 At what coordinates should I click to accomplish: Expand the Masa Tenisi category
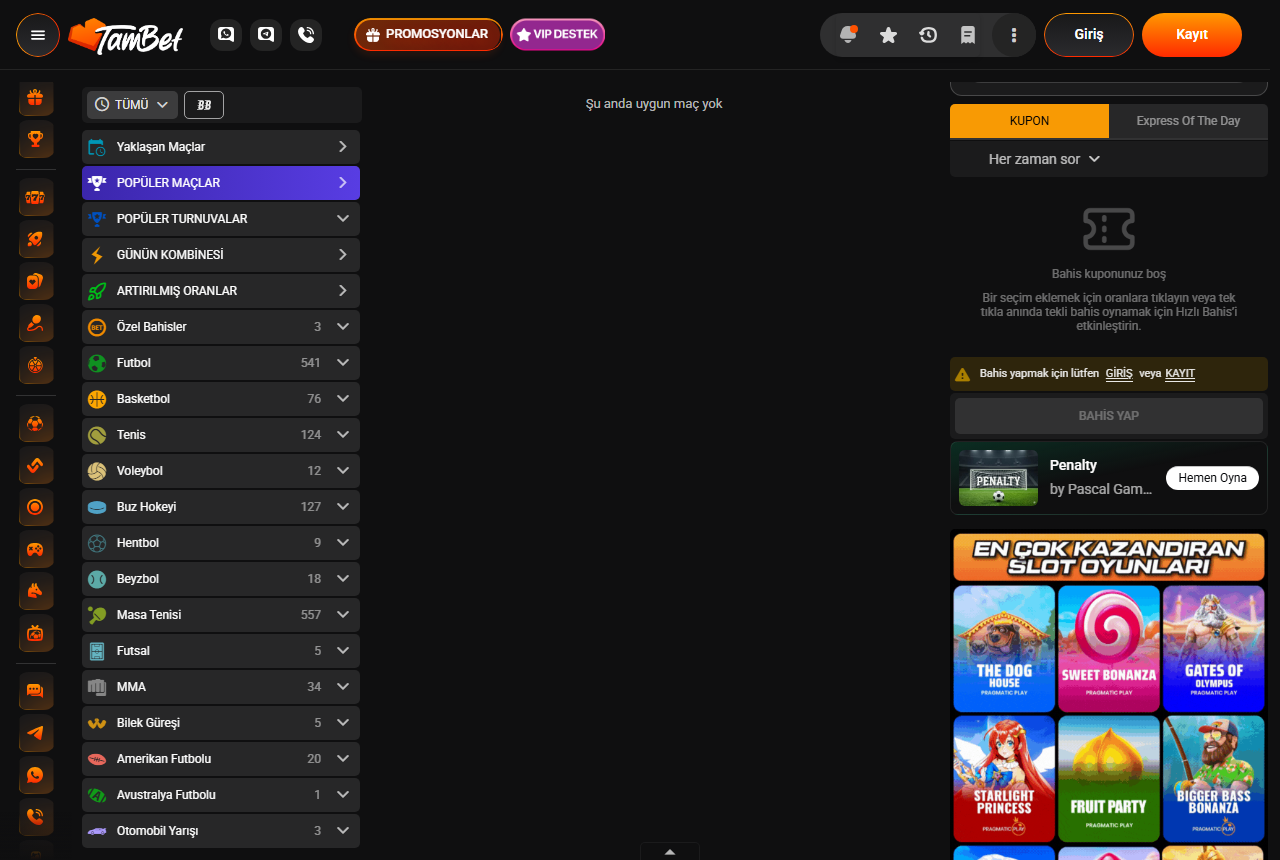pos(221,615)
